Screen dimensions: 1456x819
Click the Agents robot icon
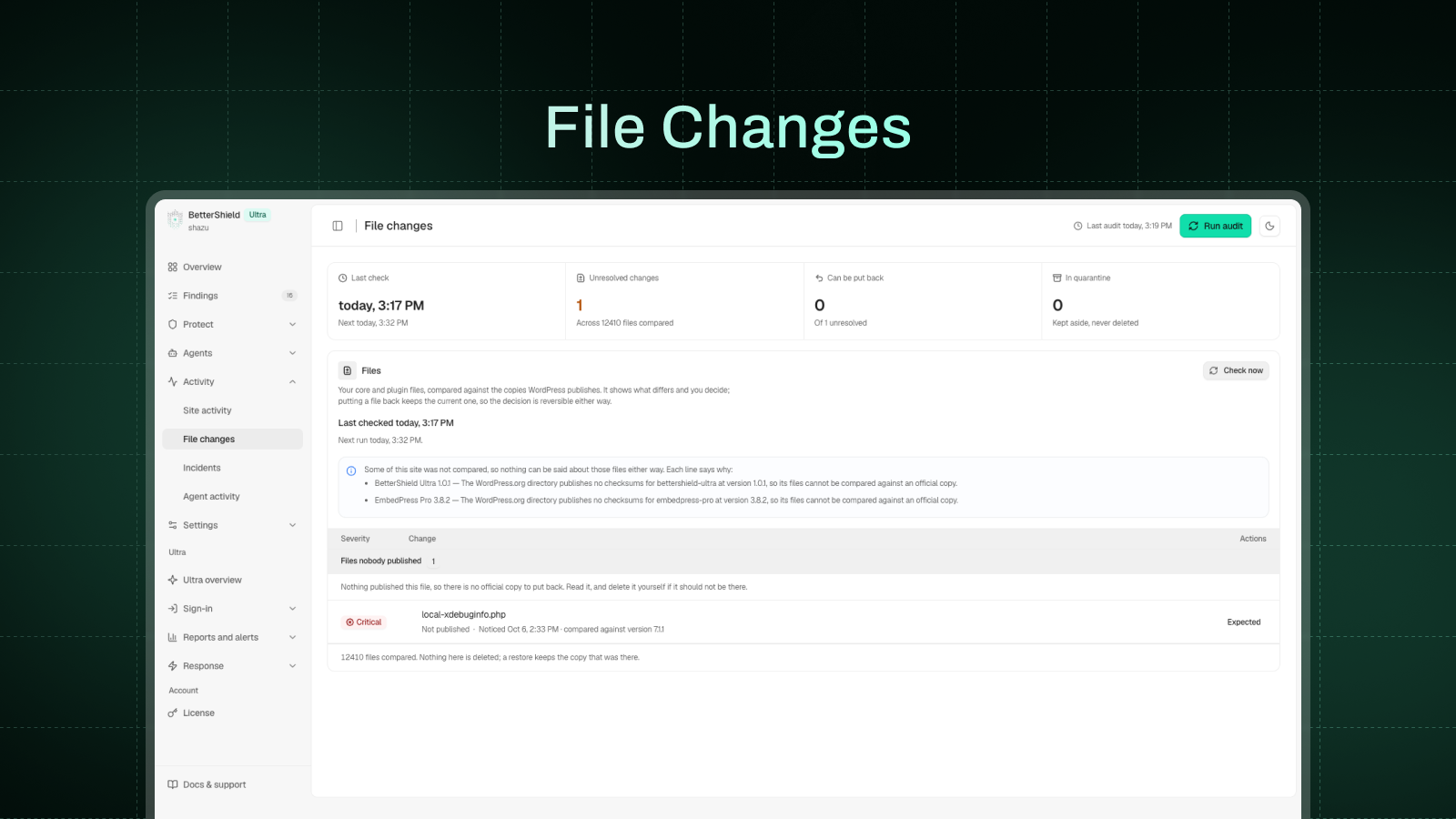(173, 353)
